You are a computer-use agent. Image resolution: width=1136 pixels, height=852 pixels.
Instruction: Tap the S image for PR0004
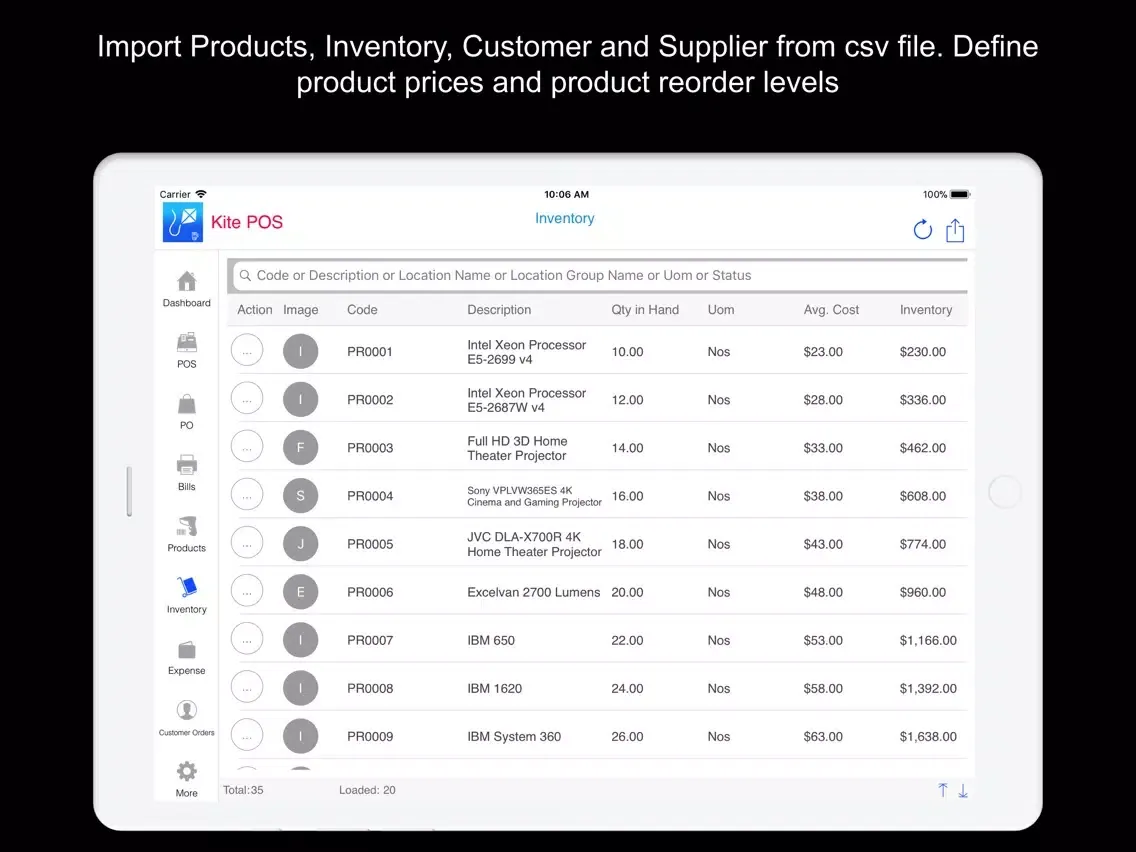(x=301, y=496)
